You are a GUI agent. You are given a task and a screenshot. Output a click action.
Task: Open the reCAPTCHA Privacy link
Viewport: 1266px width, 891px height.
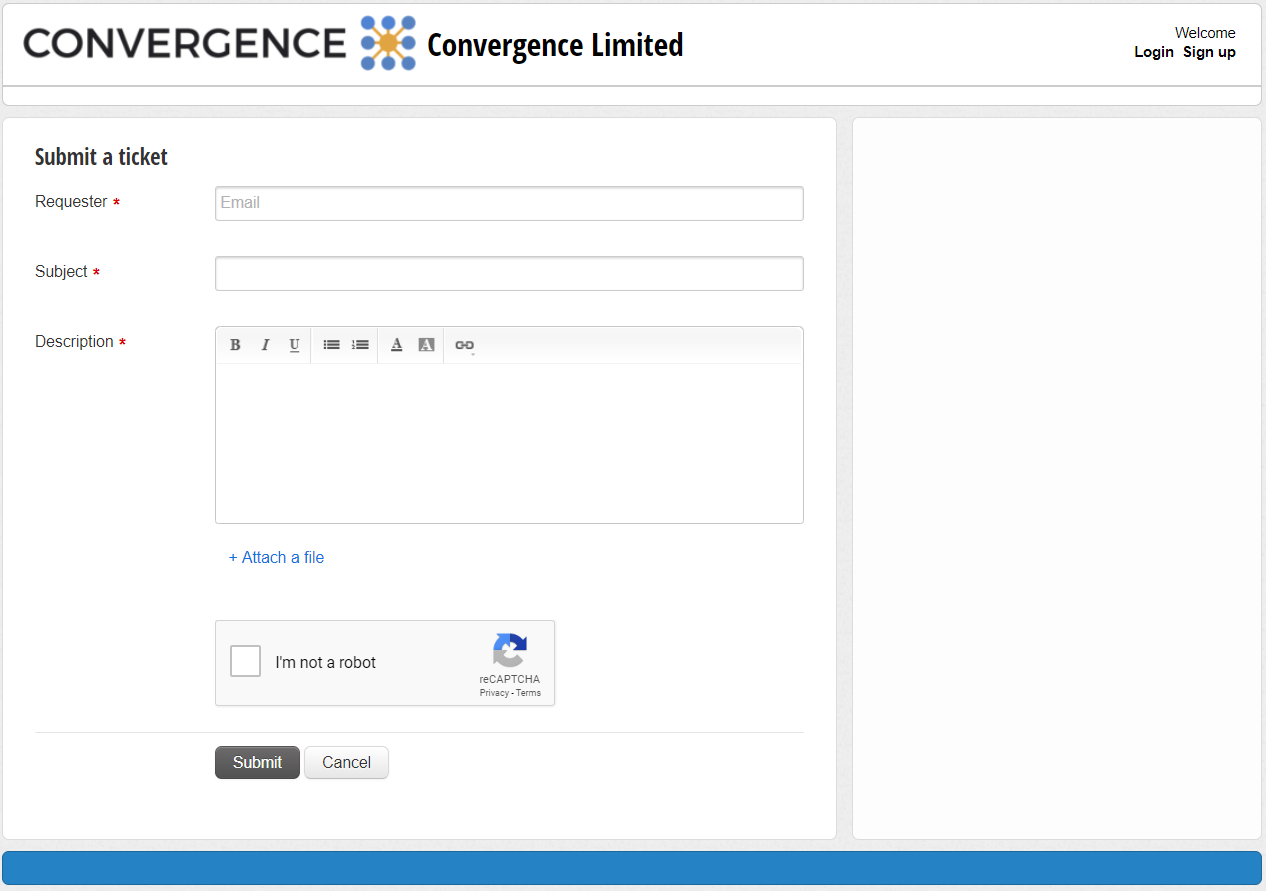coord(493,692)
